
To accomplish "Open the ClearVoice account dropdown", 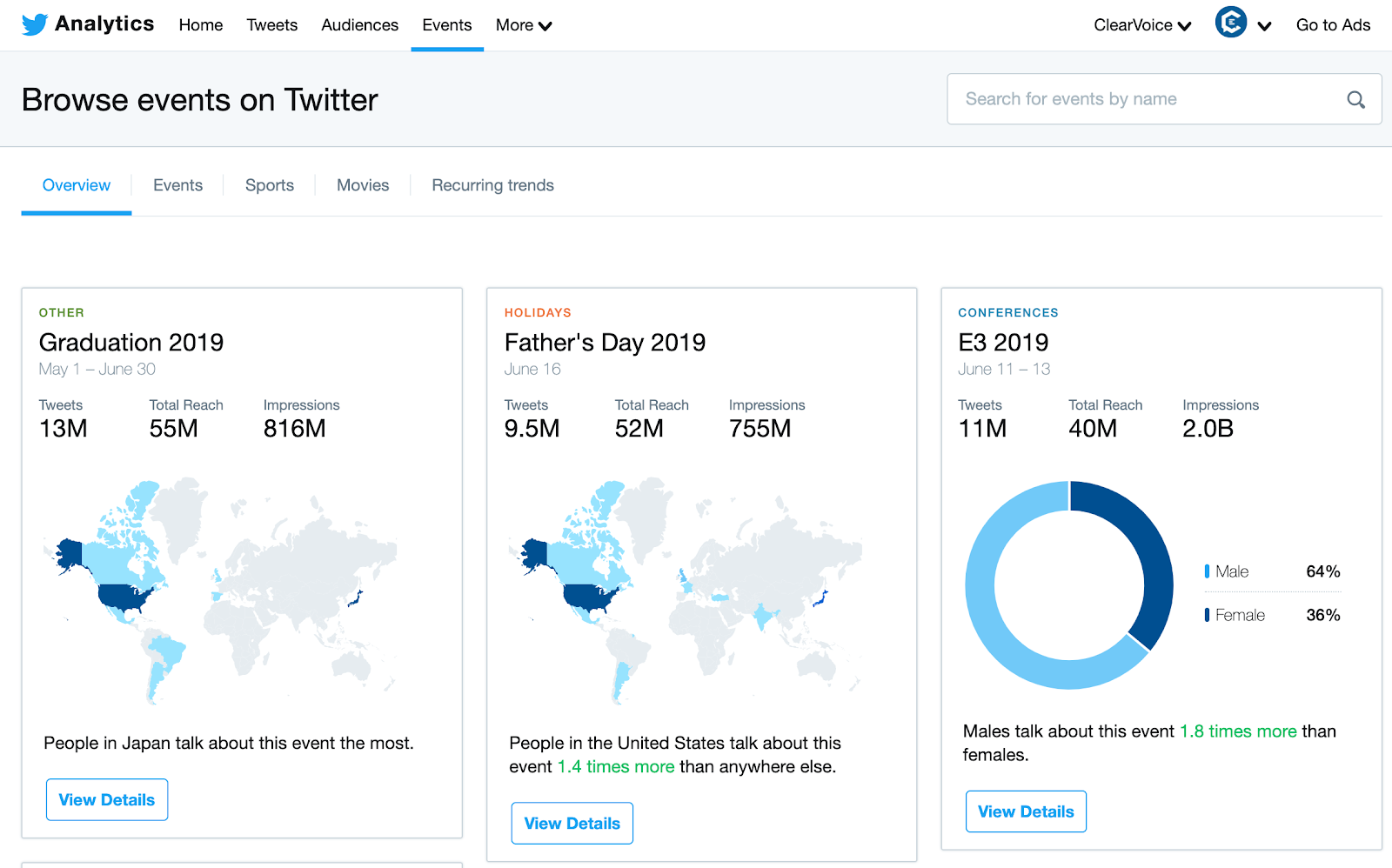I will [1142, 25].
